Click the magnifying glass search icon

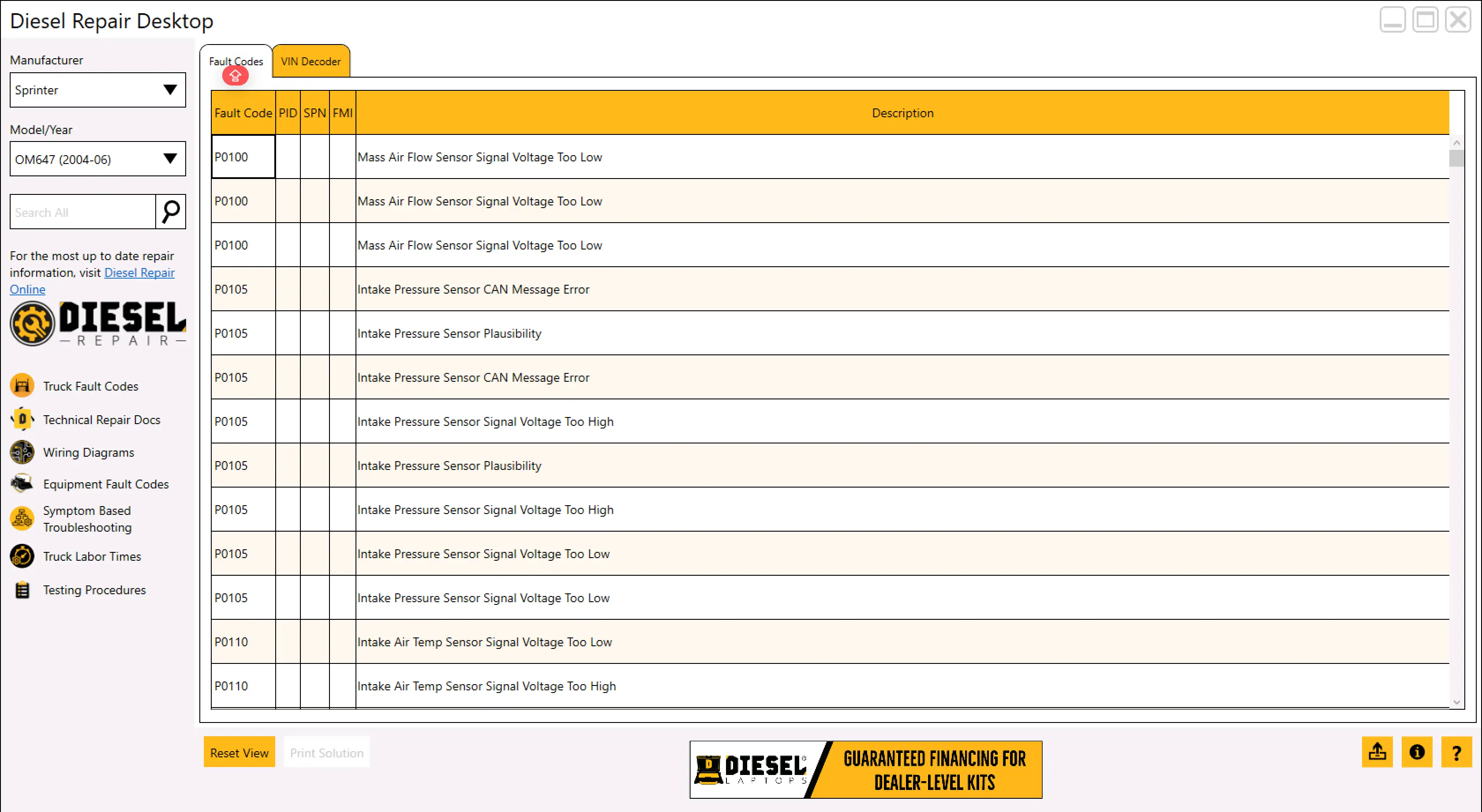170,212
